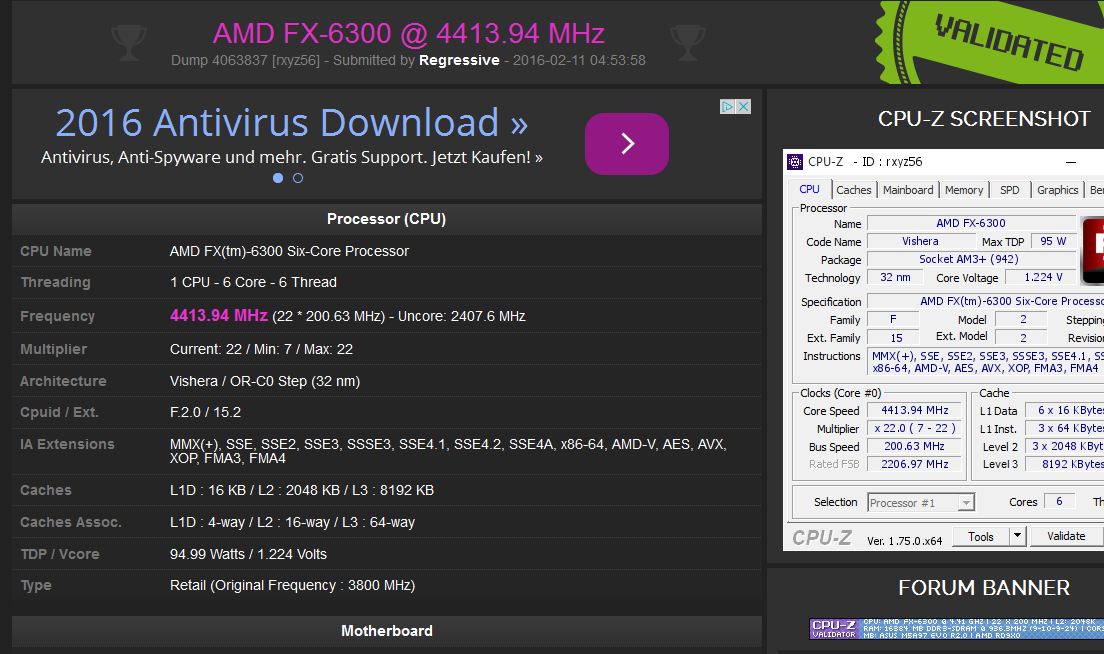1104x654 pixels.
Task: Click the 'F.2.0 / 15.2' Cpuid value
Action: (x=206, y=413)
